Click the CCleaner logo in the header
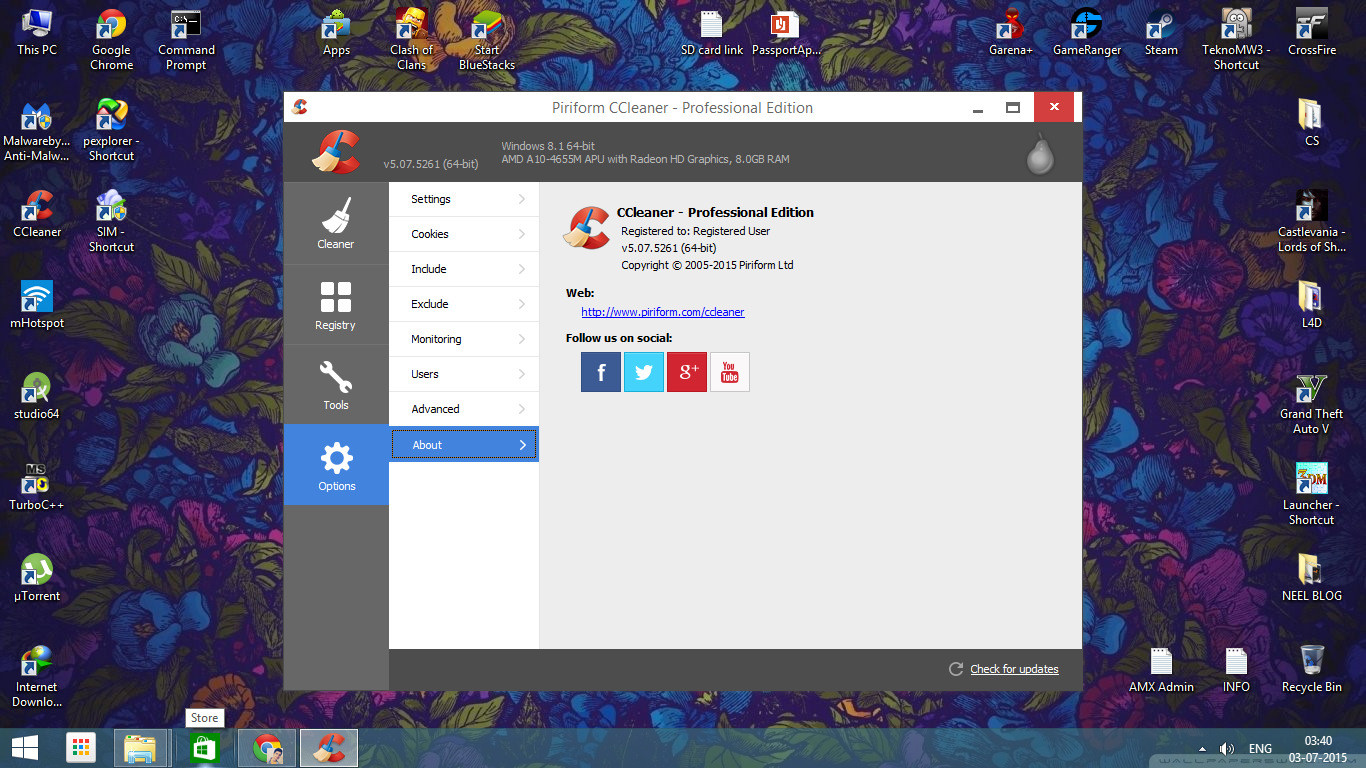This screenshot has height=768, width=1366. pos(337,152)
